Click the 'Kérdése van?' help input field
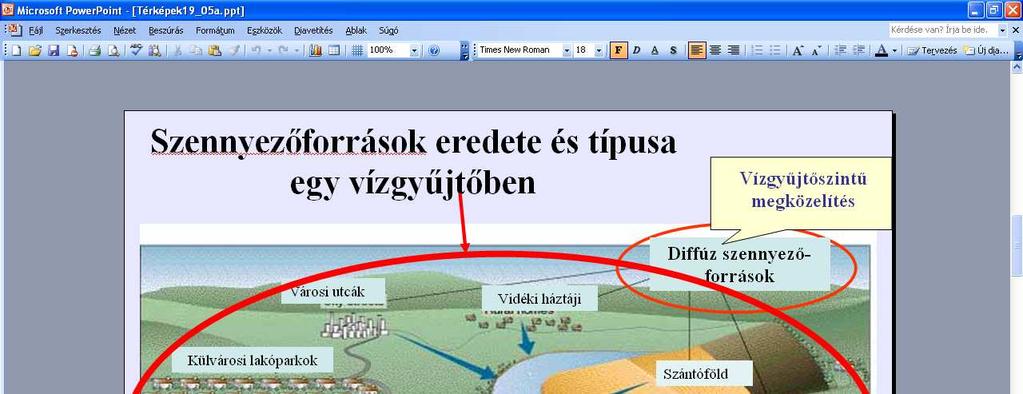The image size is (1023, 394). pos(943,30)
